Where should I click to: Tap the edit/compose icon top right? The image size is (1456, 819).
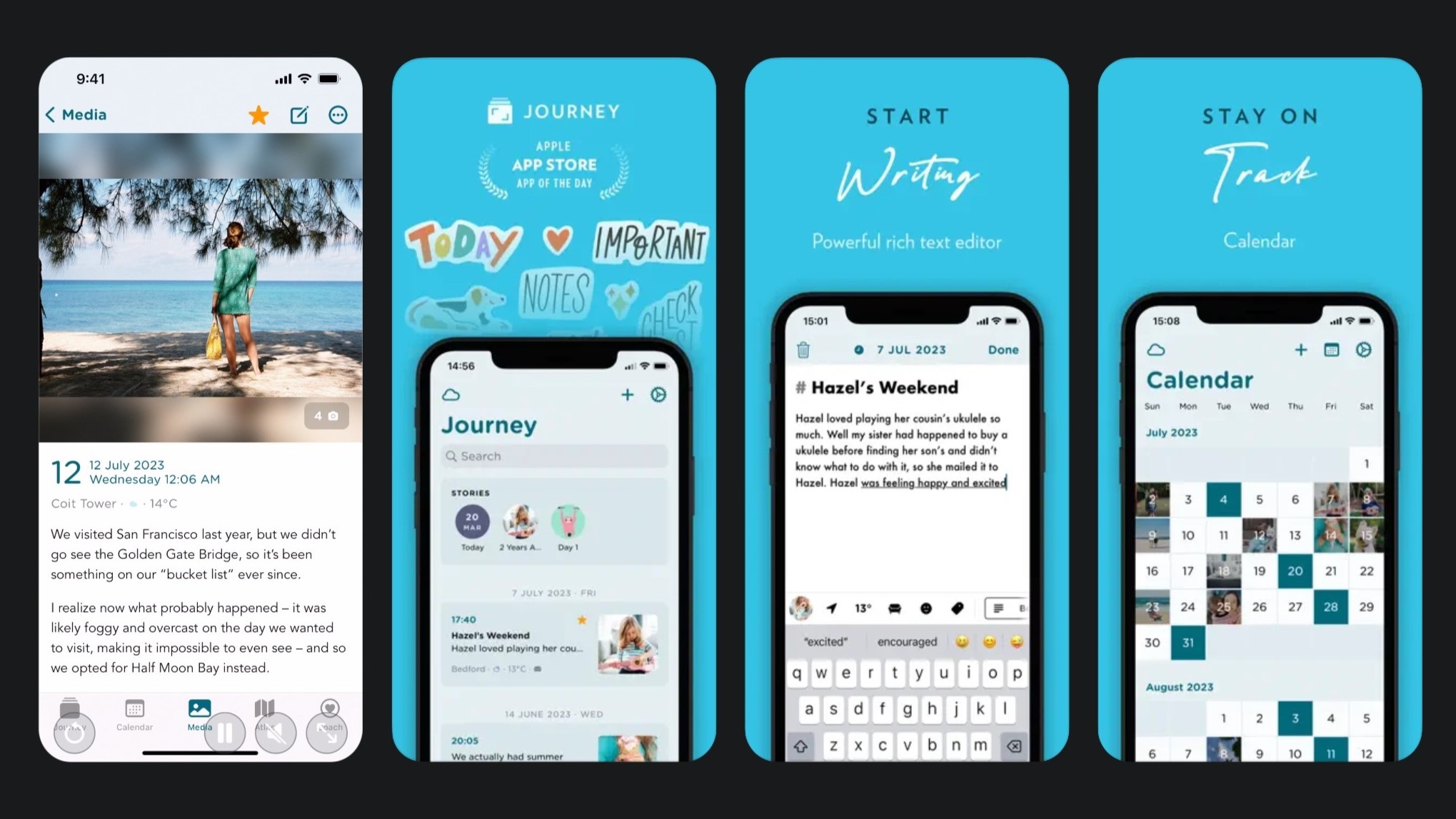(300, 114)
